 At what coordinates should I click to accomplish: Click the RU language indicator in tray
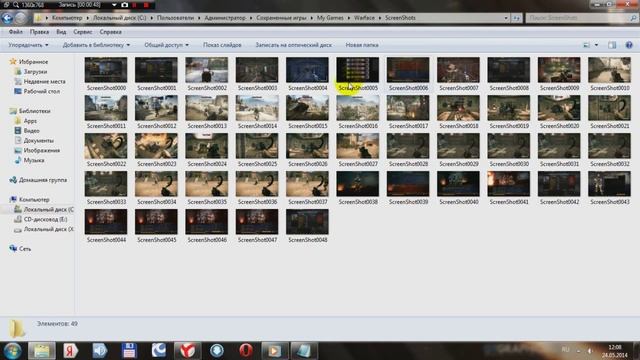click(x=565, y=350)
